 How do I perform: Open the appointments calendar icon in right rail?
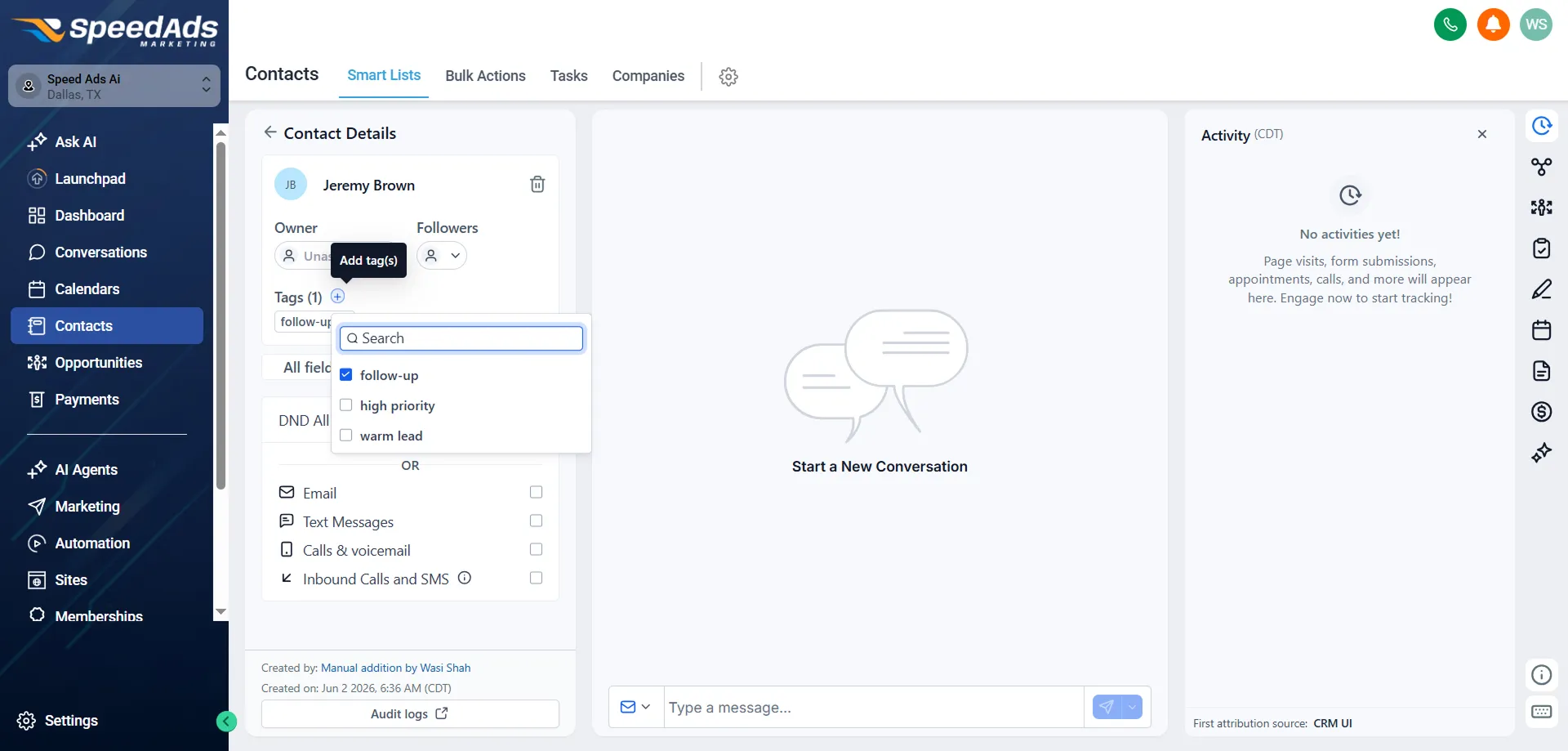[x=1541, y=330]
